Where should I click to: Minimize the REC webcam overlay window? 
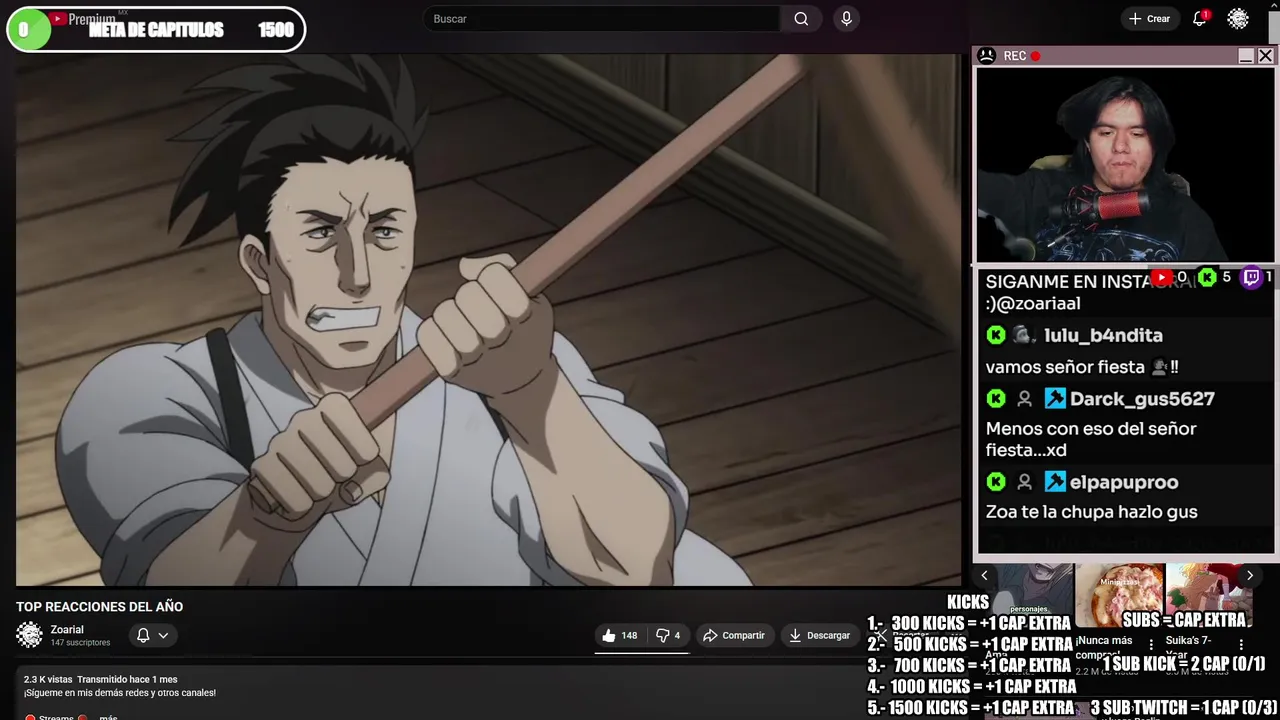click(x=1246, y=57)
